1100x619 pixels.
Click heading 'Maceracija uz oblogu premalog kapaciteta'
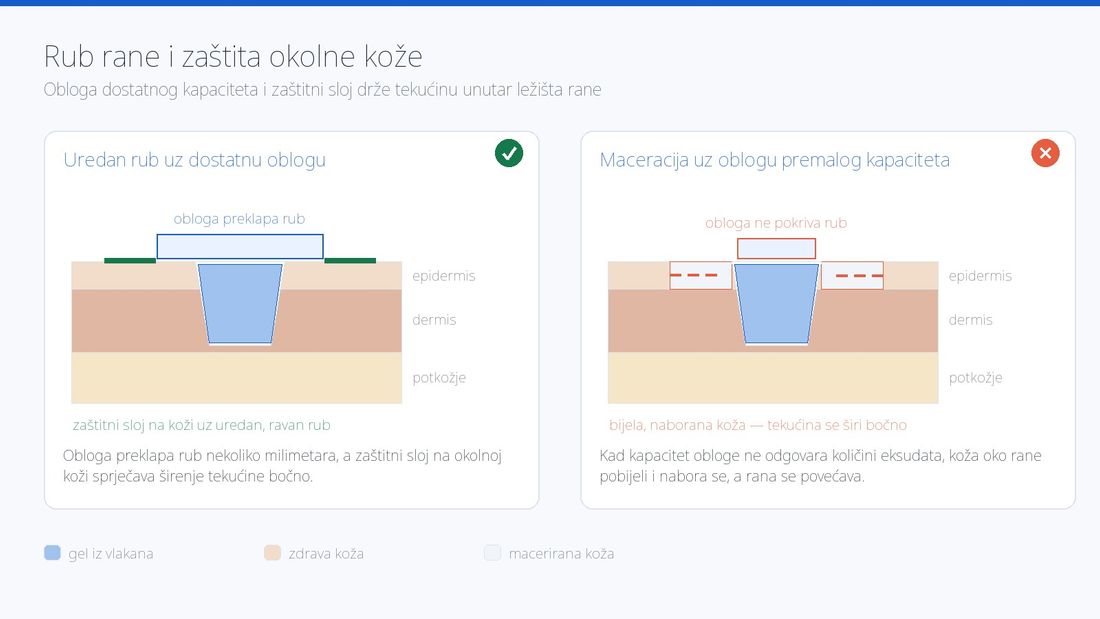coord(774,160)
